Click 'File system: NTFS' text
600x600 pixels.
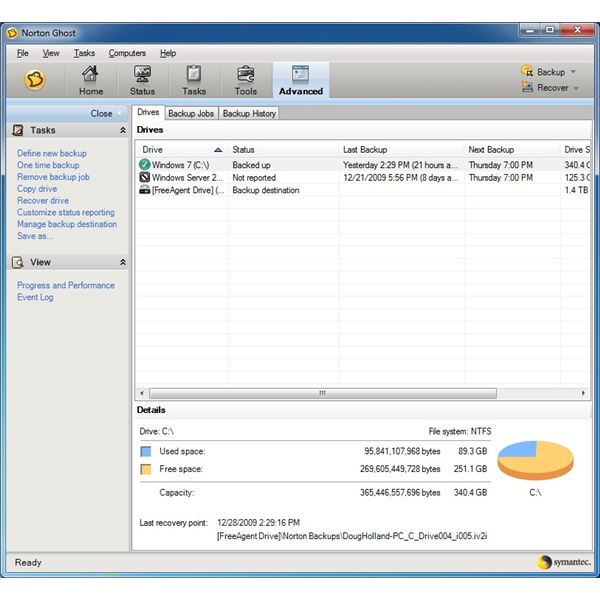tap(460, 432)
